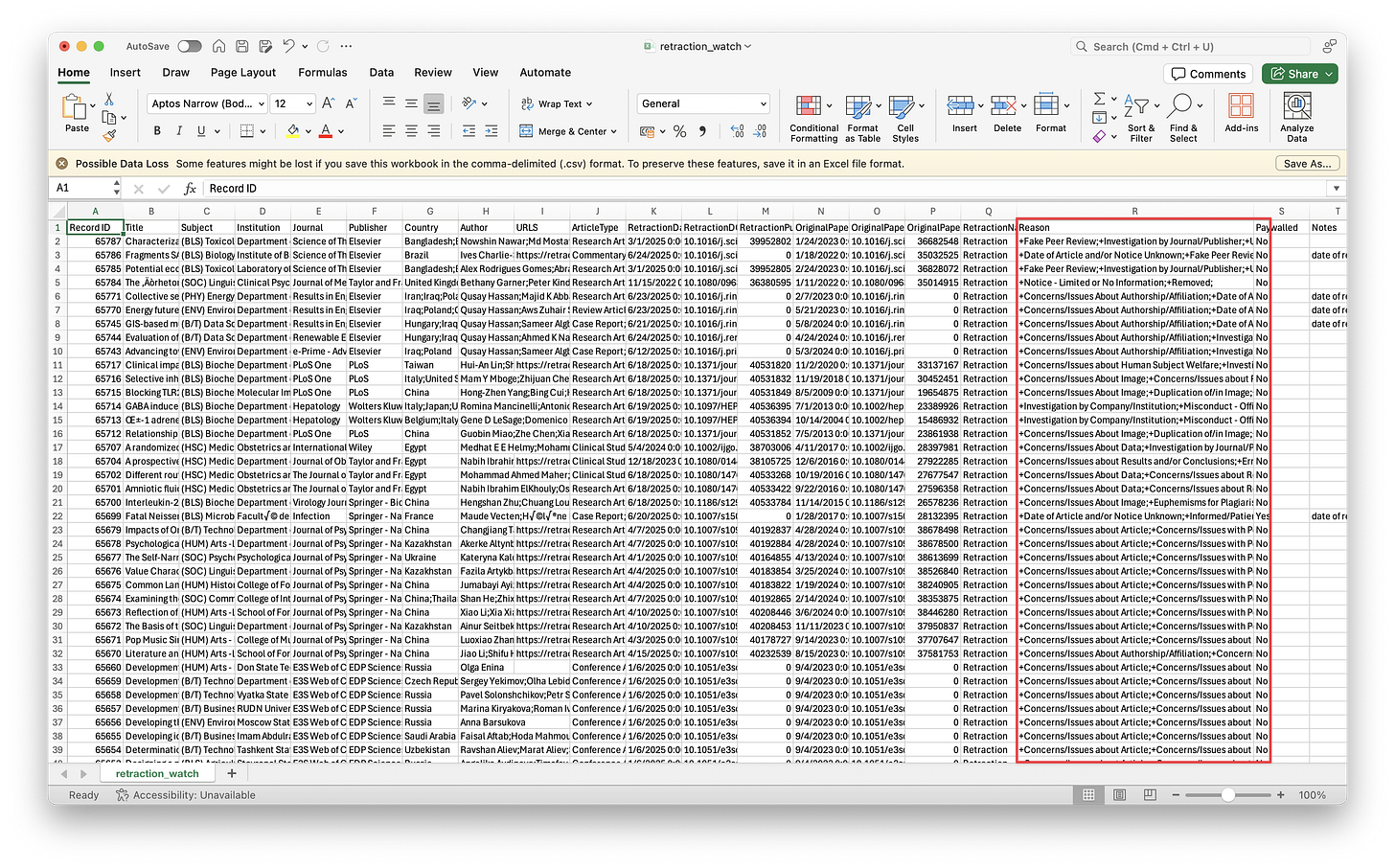Click the AutoSum sigma icon
This screenshot has width=1395, height=868.
coord(1099,99)
